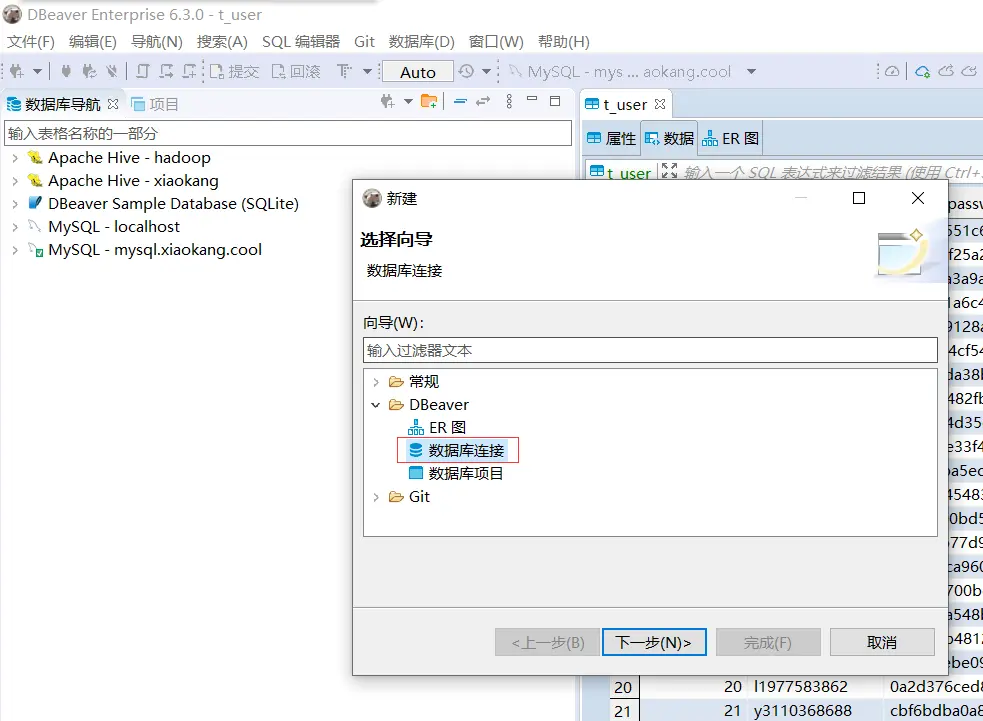This screenshot has height=721, width=983.
Task: Click the new SQL script icon in the toolbar
Action: pyautogui.click(x=189, y=71)
